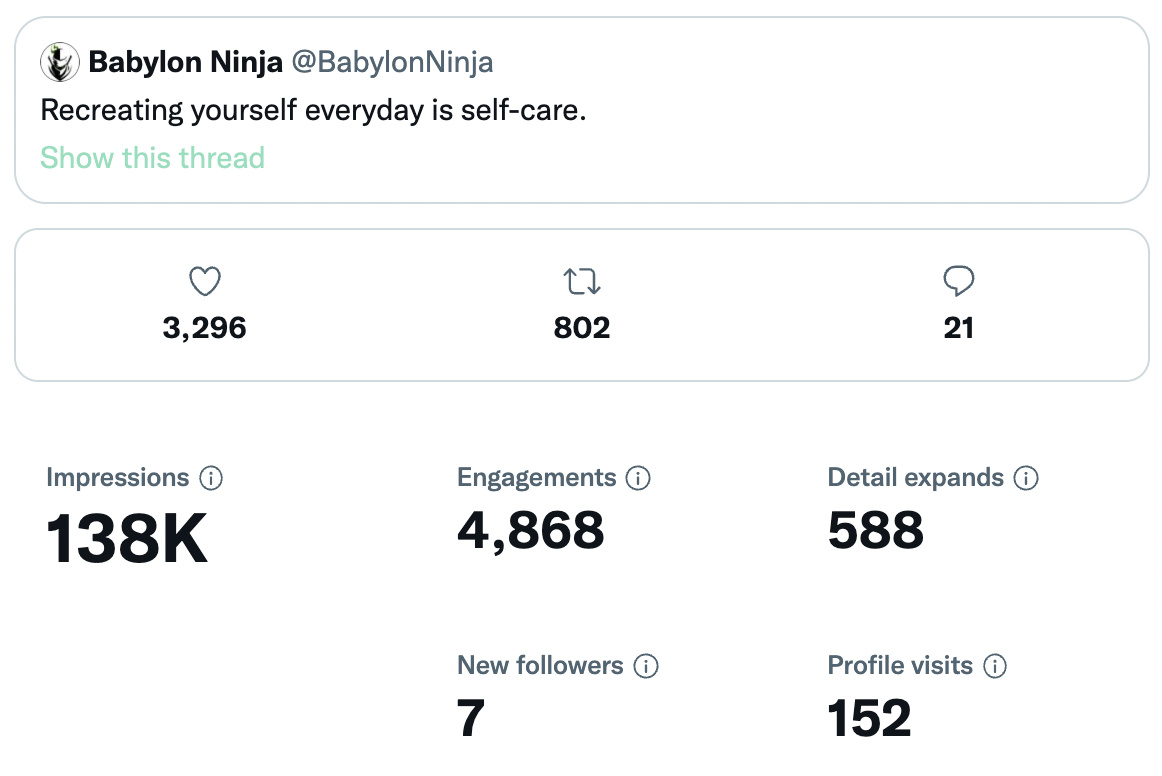This screenshot has width=1162, height=776.
Task: Click the reply speech bubble icon
Action: 958,282
